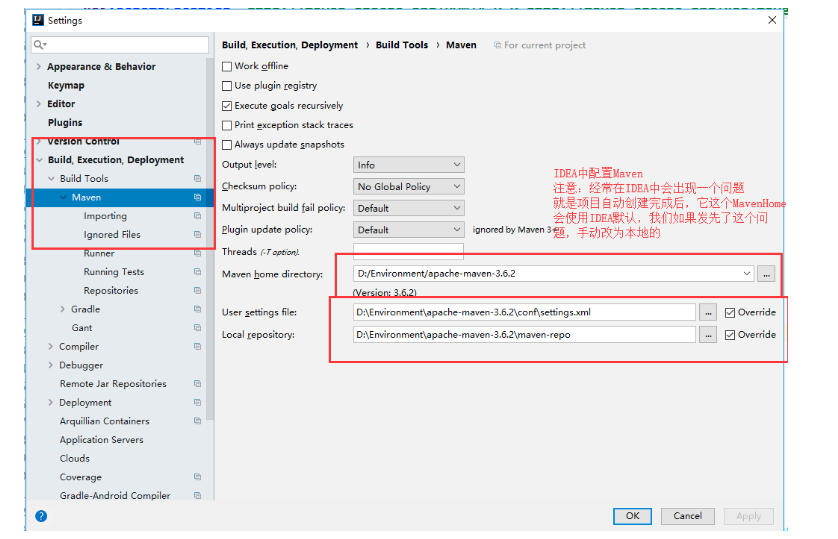The height and width of the screenshot is (539, 838).
Task: Close the Settings dialog
Action: click(772, 20)
